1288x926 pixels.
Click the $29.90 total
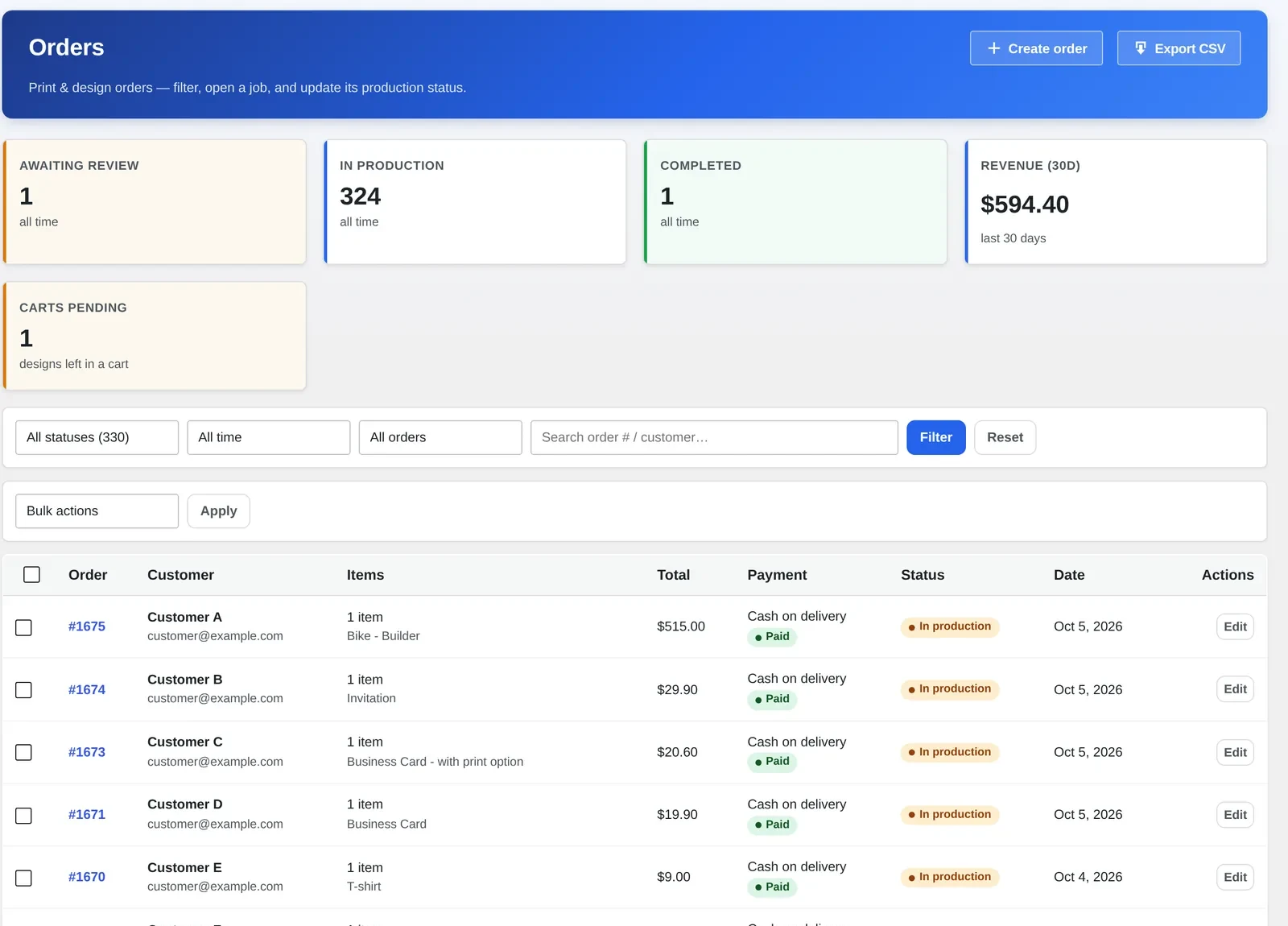click(677, 689)
